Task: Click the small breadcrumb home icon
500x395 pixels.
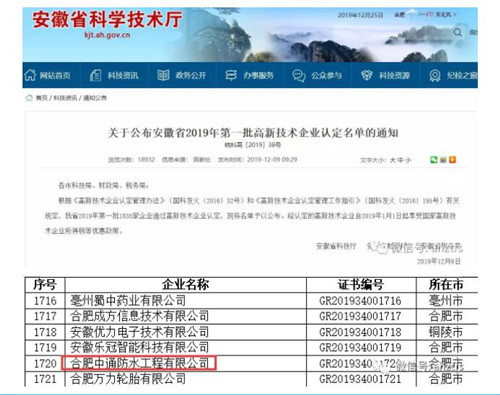Action: (29, 98)
